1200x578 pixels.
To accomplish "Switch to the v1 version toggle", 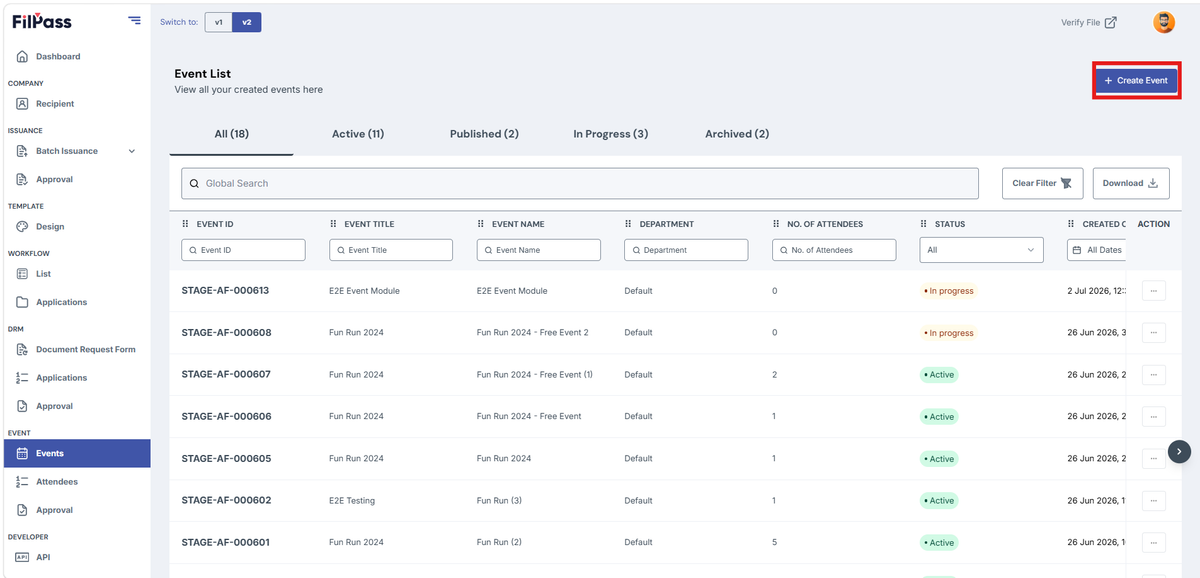I will [x=219, y=22].
